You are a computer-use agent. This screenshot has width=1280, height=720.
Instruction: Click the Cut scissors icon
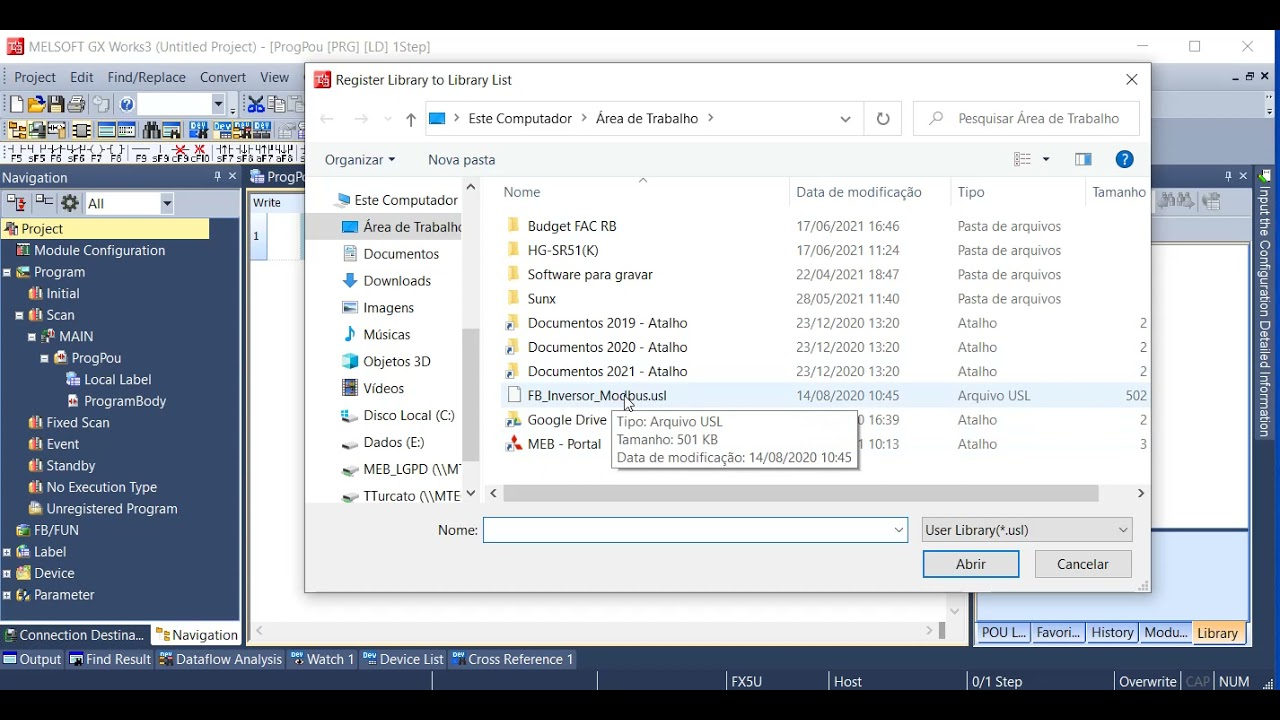[x=256, y=104]
